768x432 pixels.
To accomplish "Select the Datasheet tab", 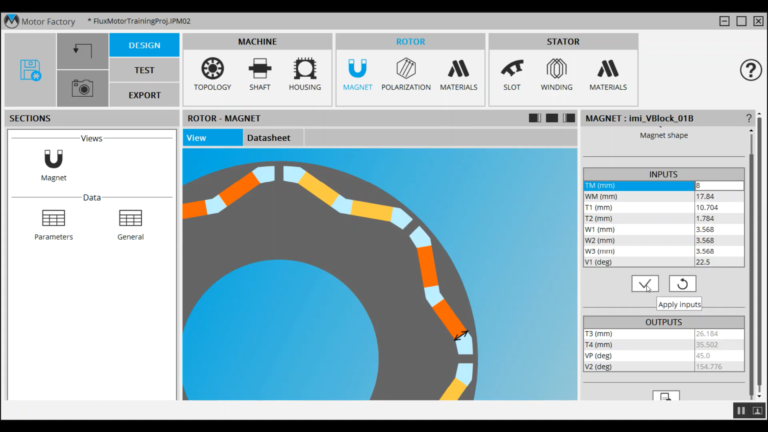I will coord(273,138).
